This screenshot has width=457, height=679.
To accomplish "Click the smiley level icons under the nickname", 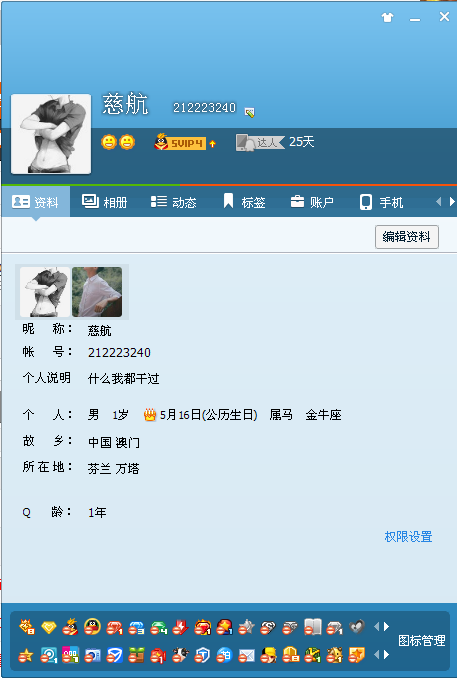I will click(118, 142).
